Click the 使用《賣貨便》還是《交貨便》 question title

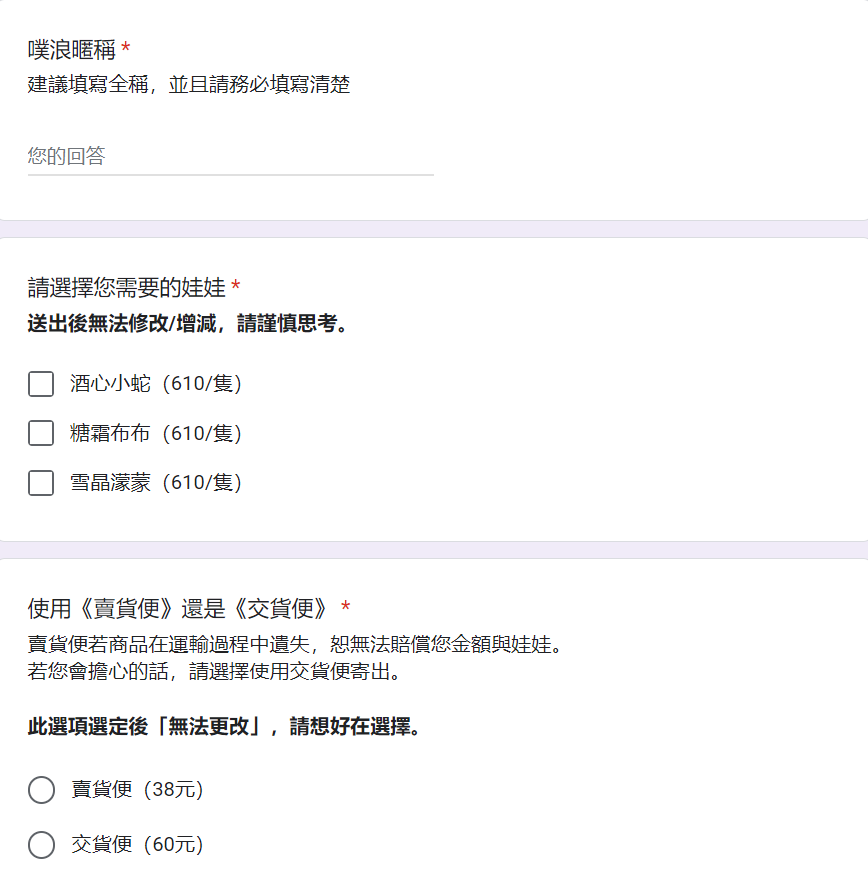[x=179, y=608]
